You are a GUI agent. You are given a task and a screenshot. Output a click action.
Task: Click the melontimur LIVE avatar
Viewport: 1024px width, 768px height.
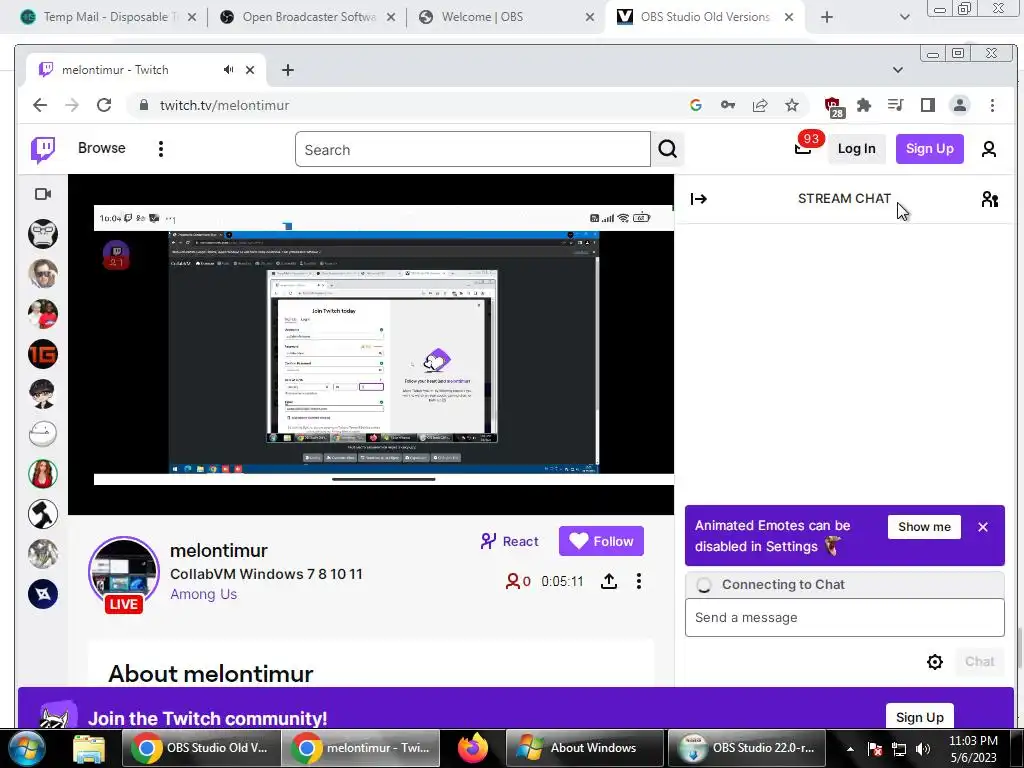124,573
